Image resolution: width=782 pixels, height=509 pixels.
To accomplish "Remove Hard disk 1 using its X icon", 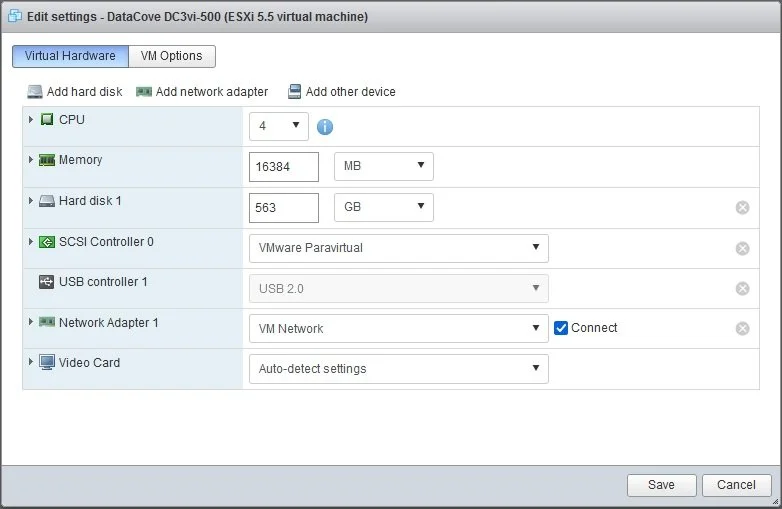I will [x=742, y=208].
